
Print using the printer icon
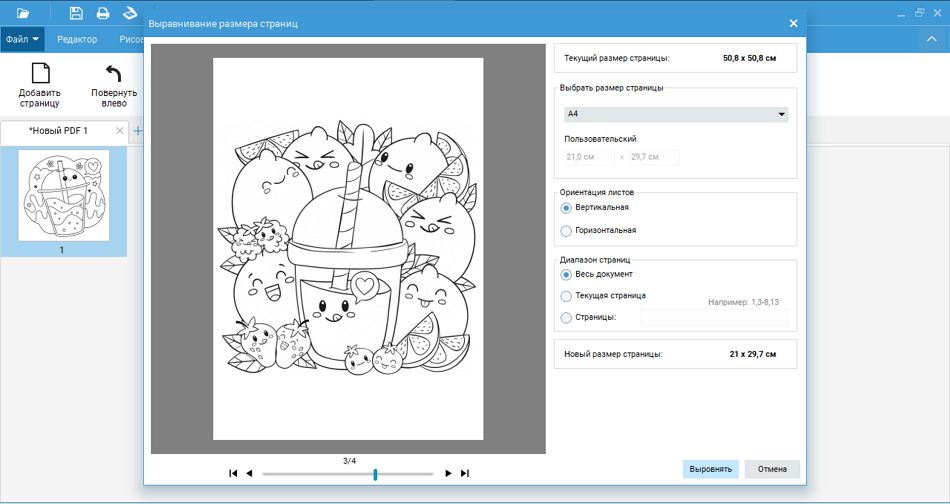(103, 13)
